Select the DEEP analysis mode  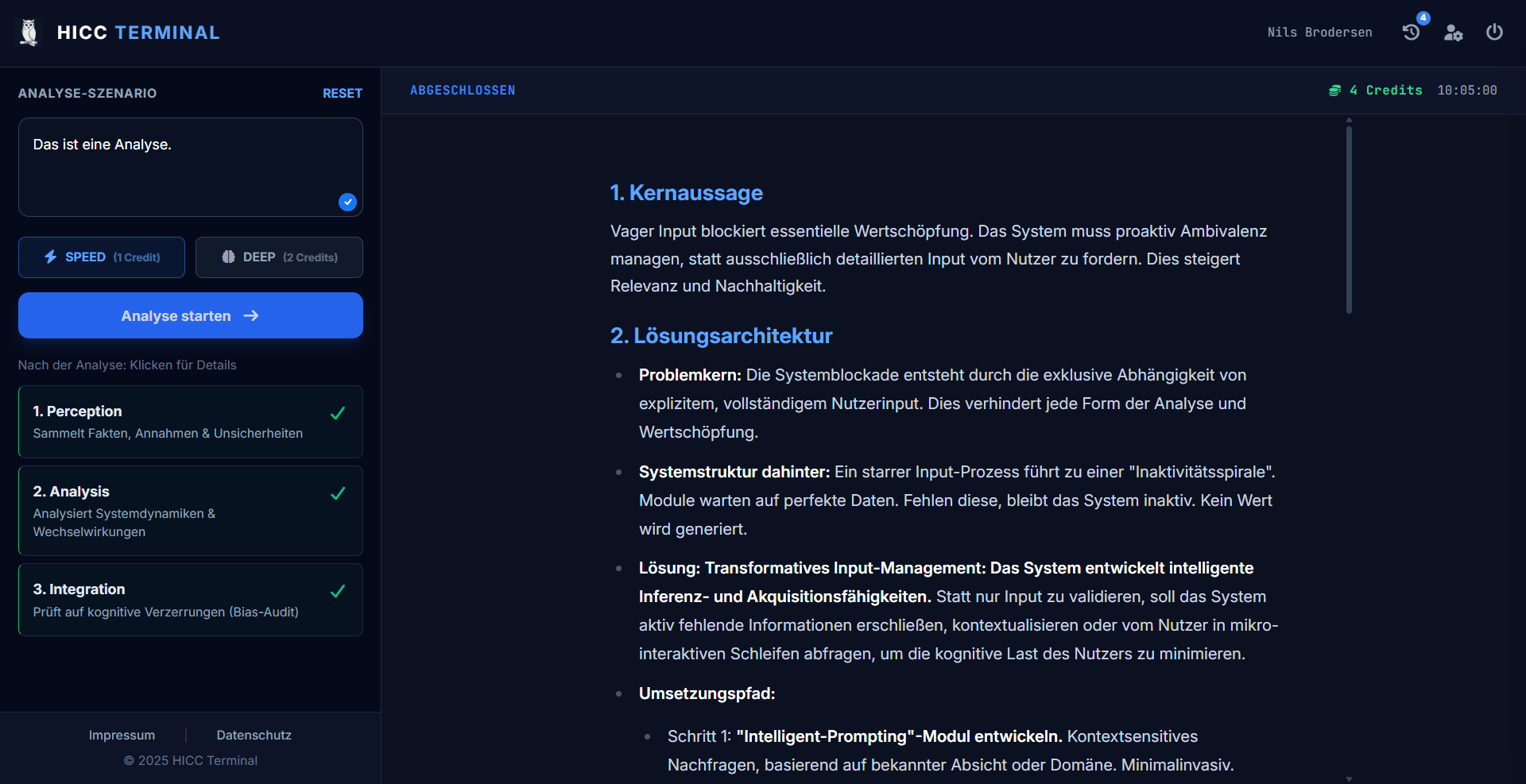tap(278, 257)
